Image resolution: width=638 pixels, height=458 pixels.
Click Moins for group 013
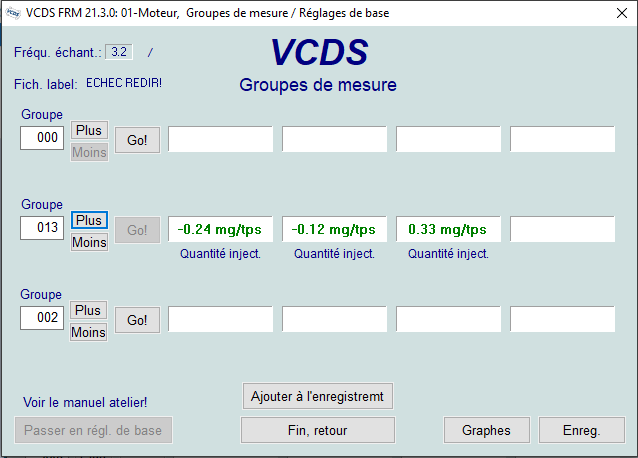(x=89, y=242)
